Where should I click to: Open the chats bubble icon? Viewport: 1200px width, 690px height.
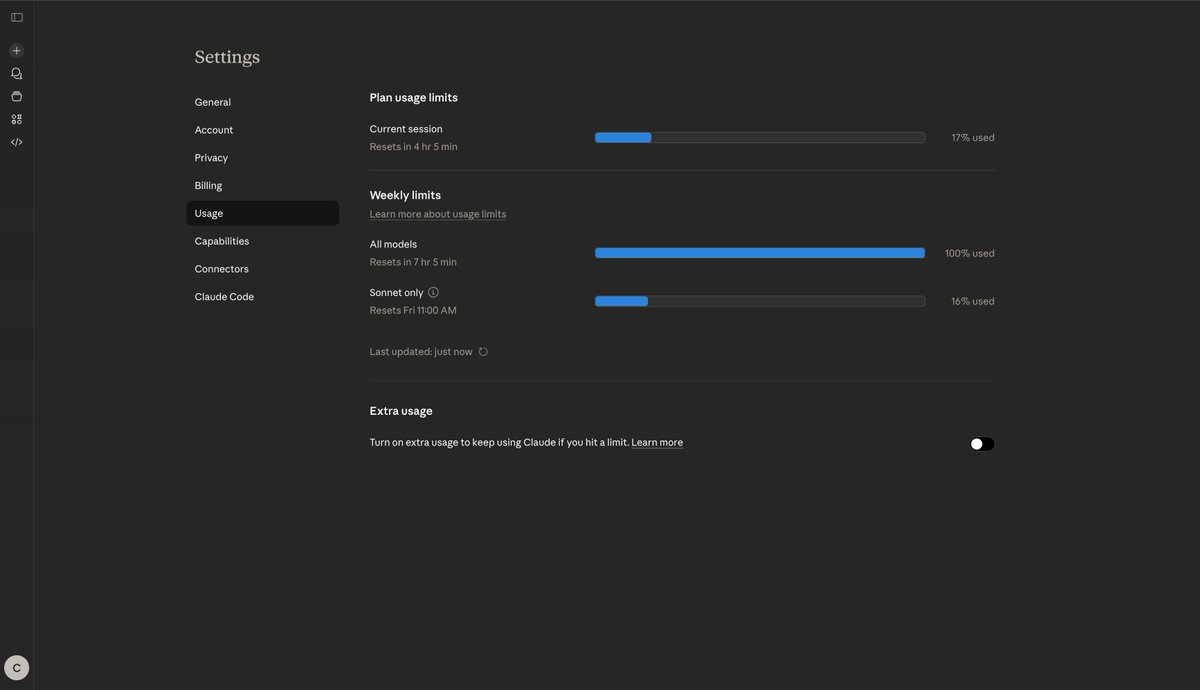click(x=16, y=73)
